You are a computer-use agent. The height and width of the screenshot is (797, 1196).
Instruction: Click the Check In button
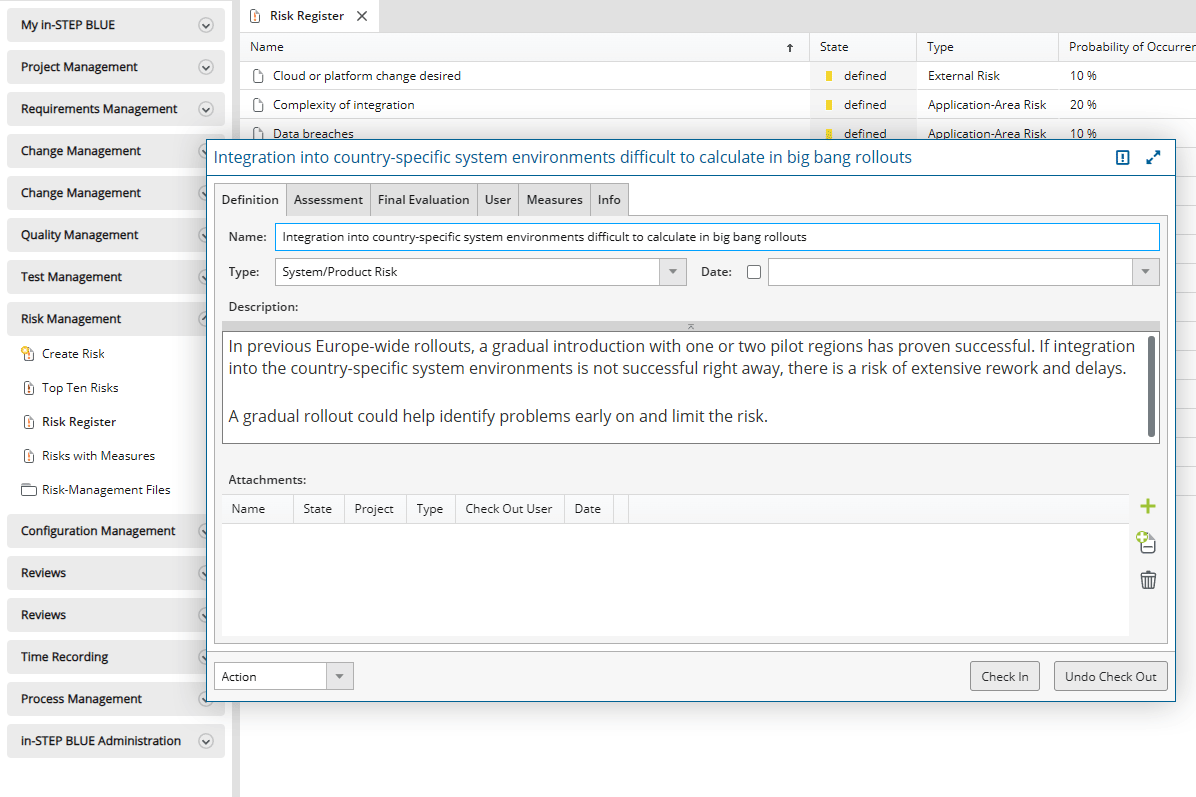coord(1004,677)
